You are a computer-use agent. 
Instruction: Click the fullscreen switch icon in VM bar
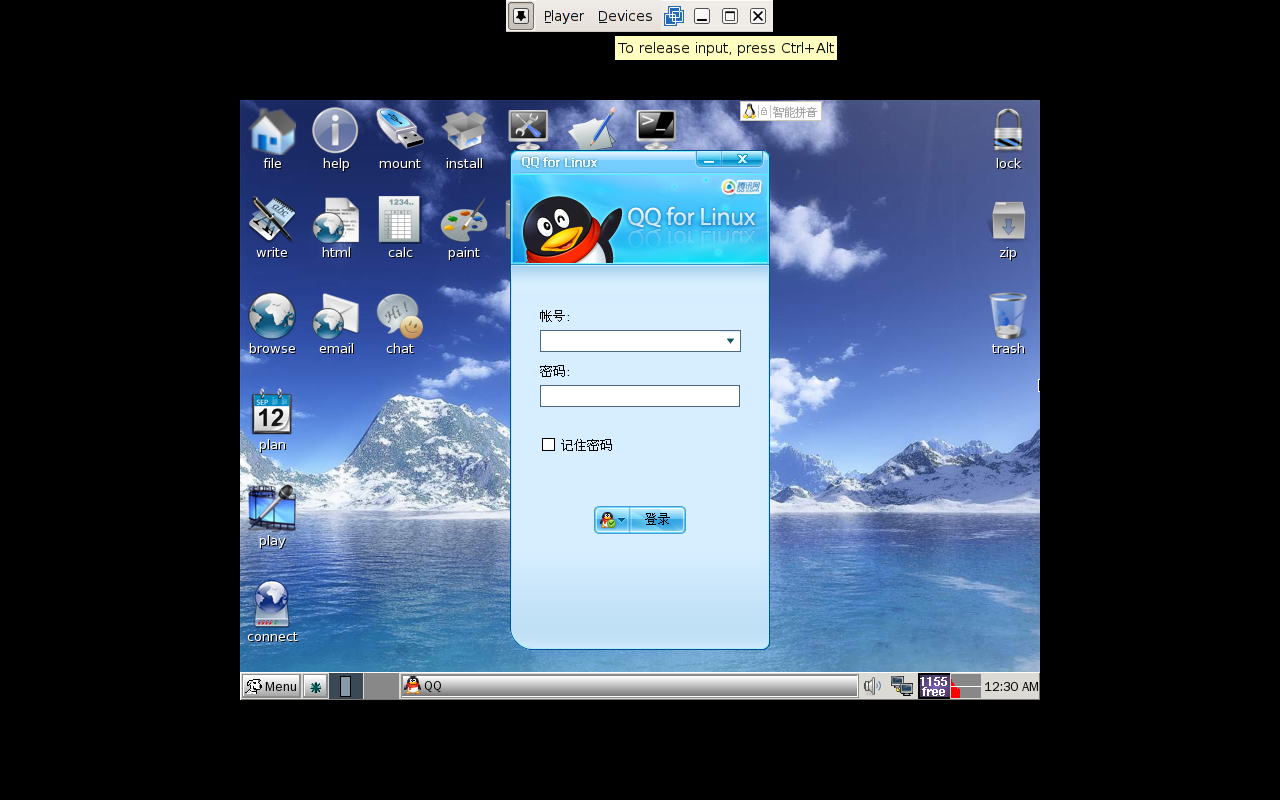(674, 16)
